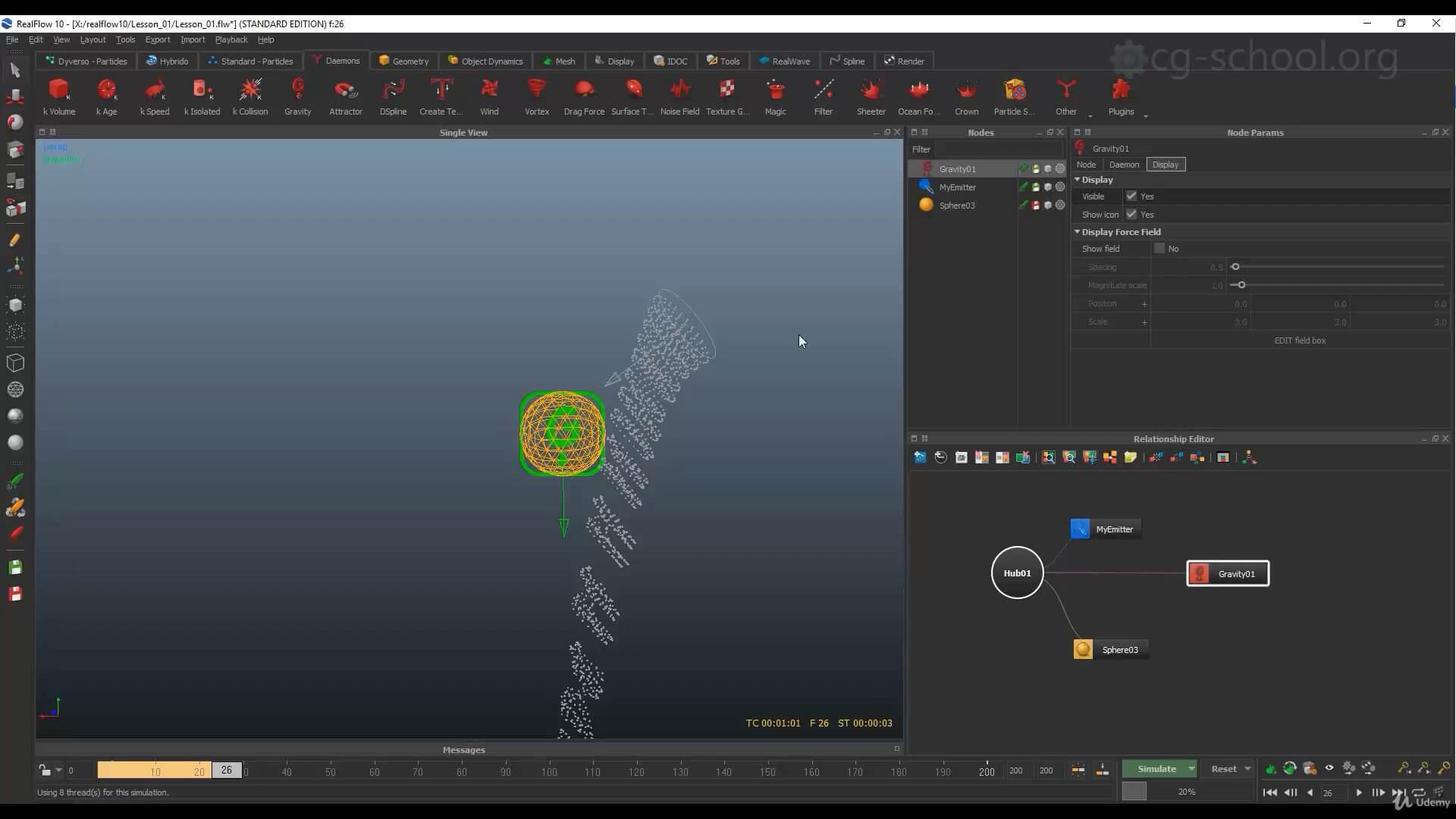
Task: Add a k Speed daemon
Action: click(155, 96)
